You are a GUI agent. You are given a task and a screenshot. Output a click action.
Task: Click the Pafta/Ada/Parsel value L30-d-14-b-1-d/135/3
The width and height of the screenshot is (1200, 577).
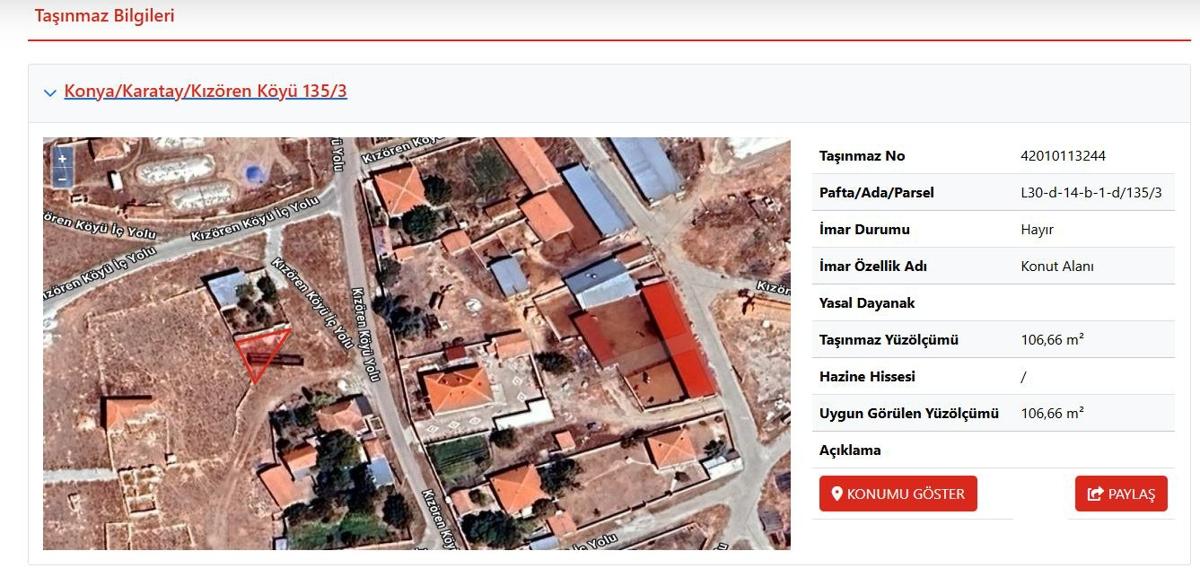(x=1091, y=193)
